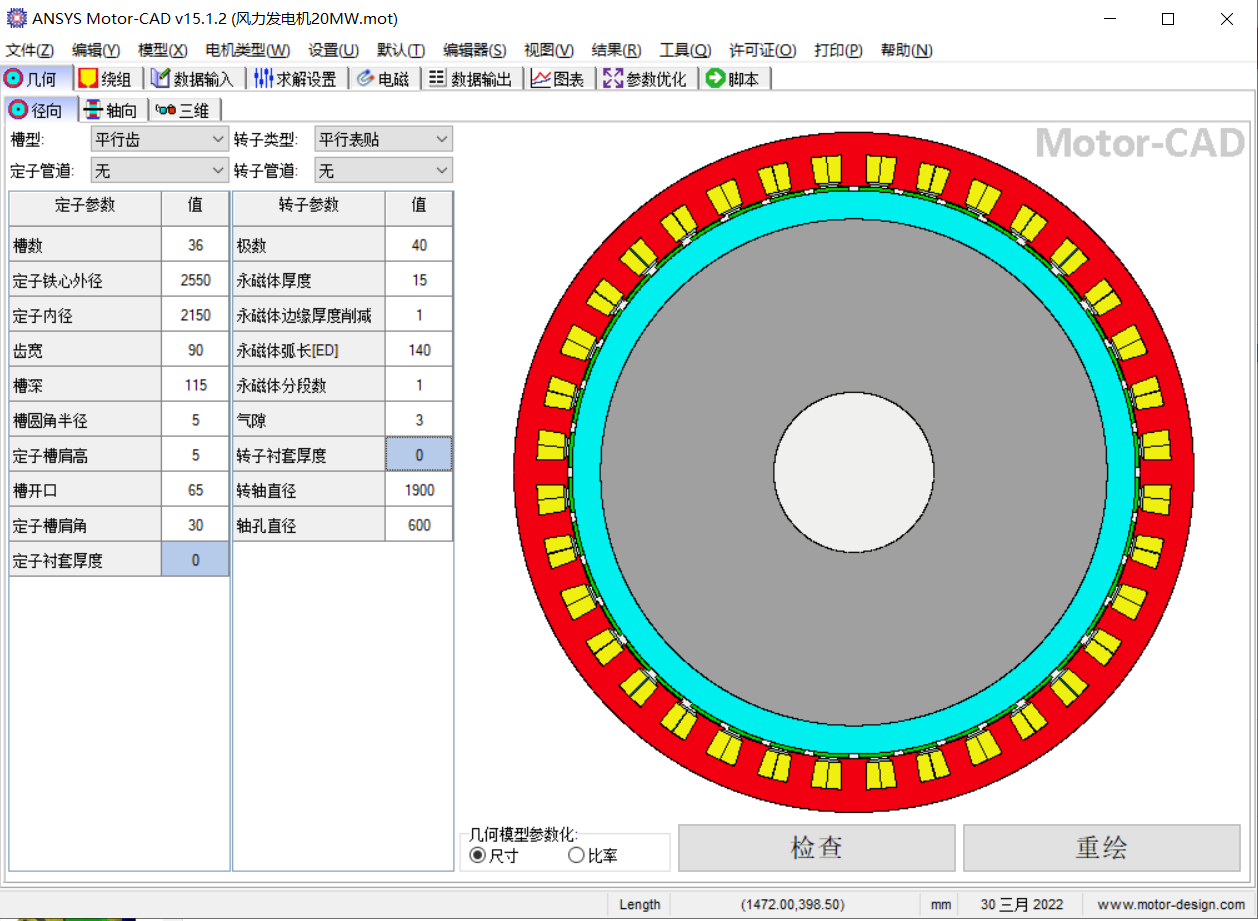Click the white shaft hole in the diagram
This screenshot has height=921, width=1258.
click(x=853, y=472)
